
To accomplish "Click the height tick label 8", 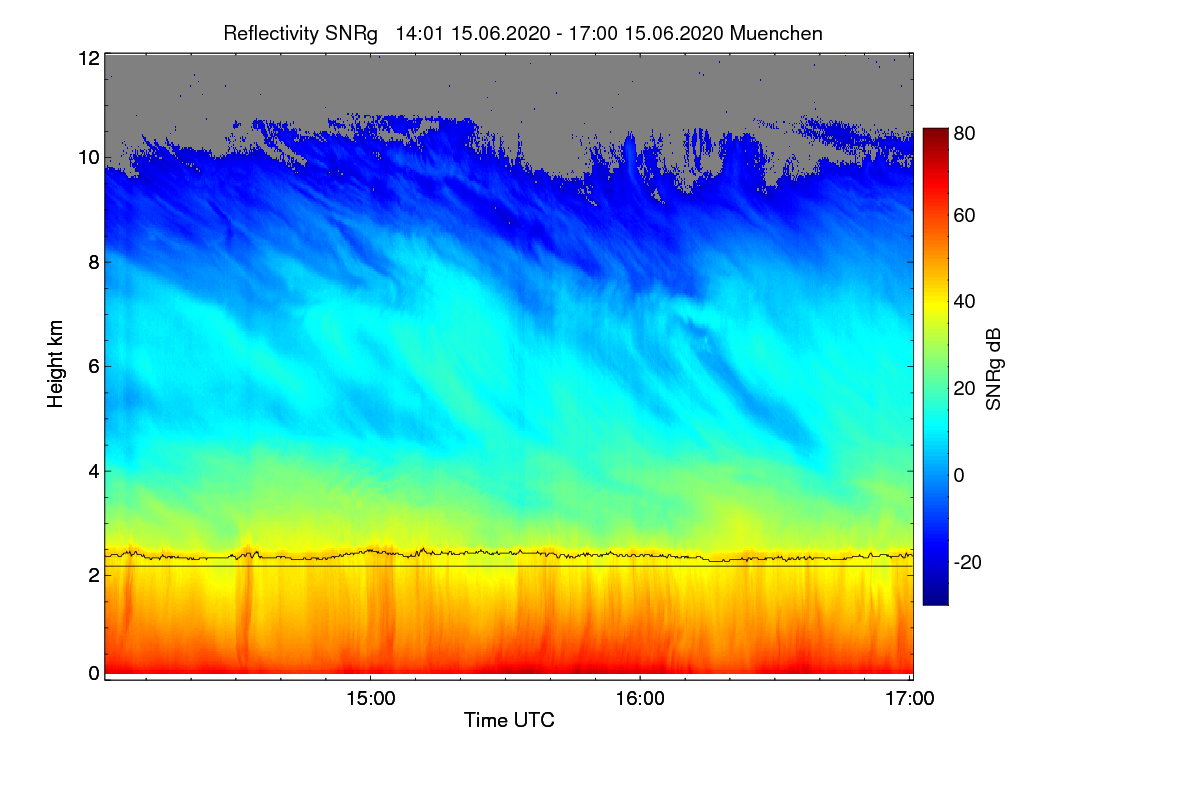I will pyautogui.click(x=94, y=262).
